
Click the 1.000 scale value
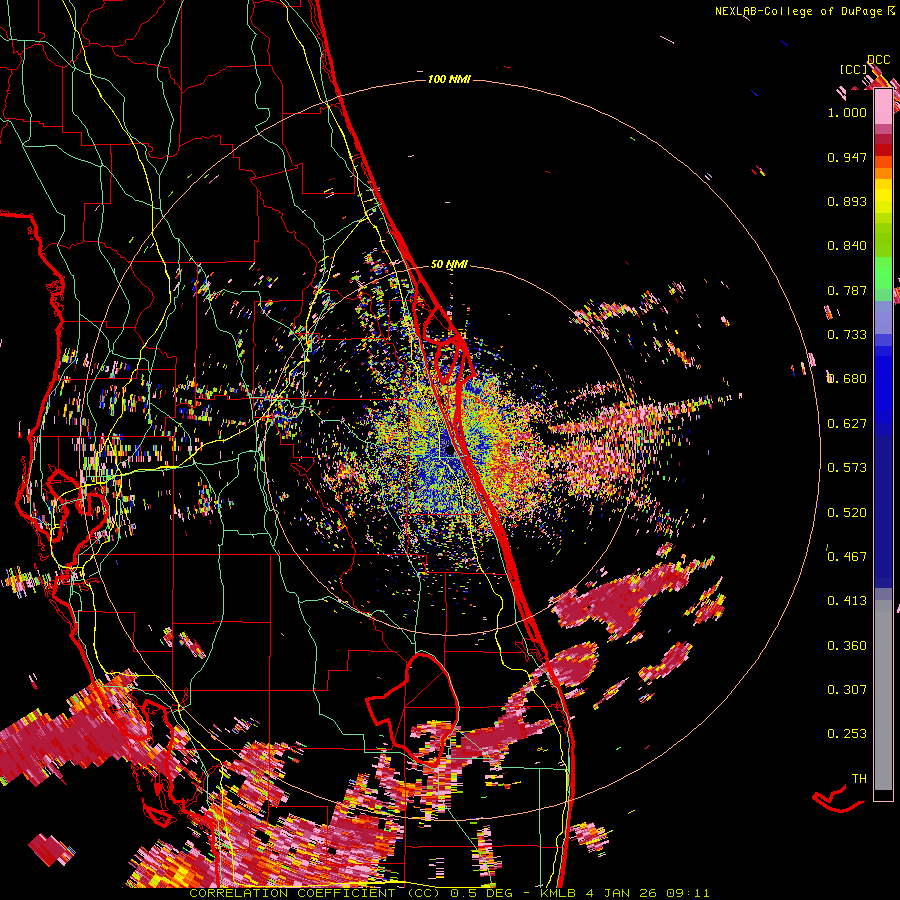847,112
